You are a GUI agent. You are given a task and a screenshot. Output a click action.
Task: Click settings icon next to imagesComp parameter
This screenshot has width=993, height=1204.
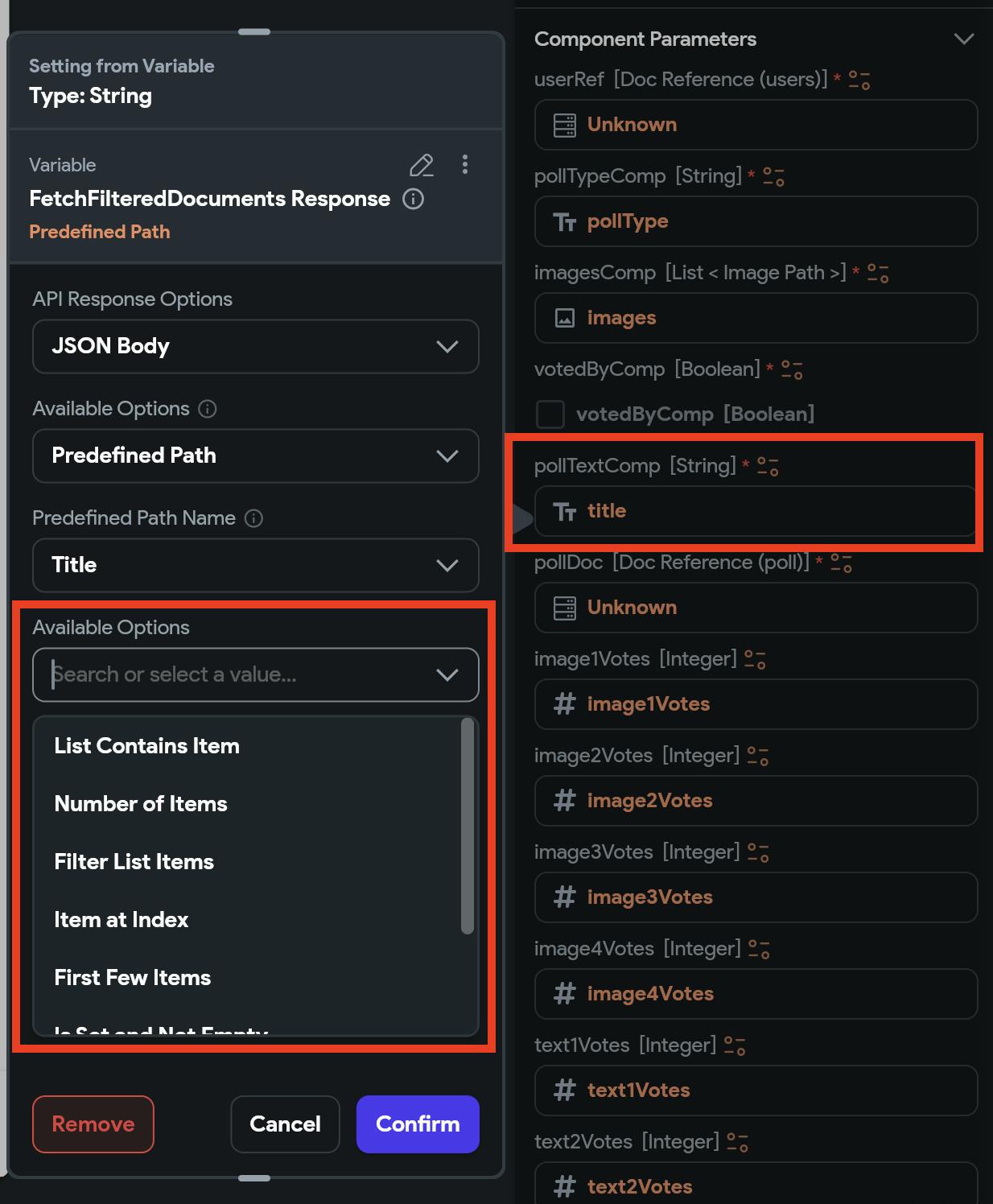[878, 273]
